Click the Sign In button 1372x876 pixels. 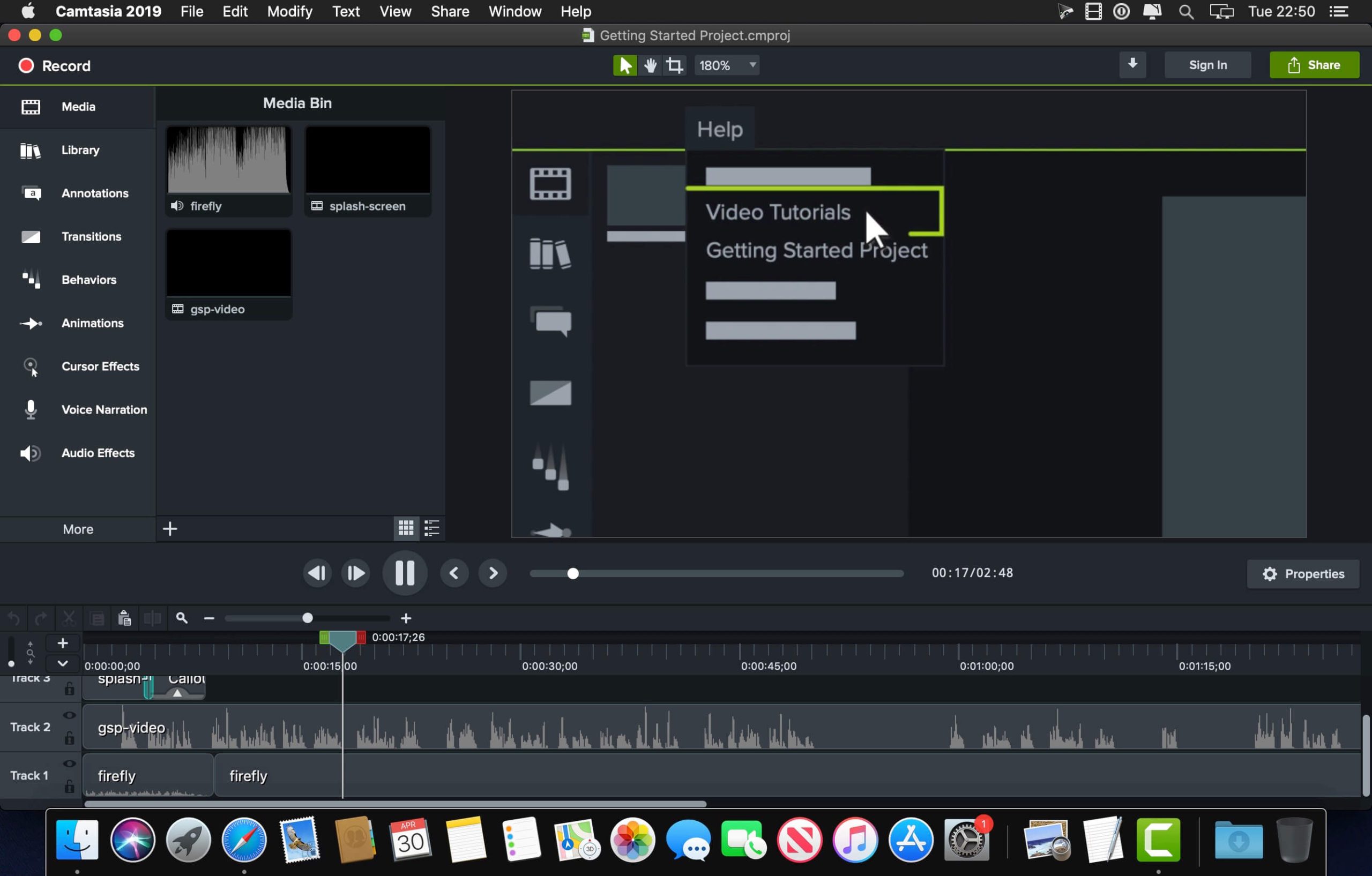(1207, 64)
